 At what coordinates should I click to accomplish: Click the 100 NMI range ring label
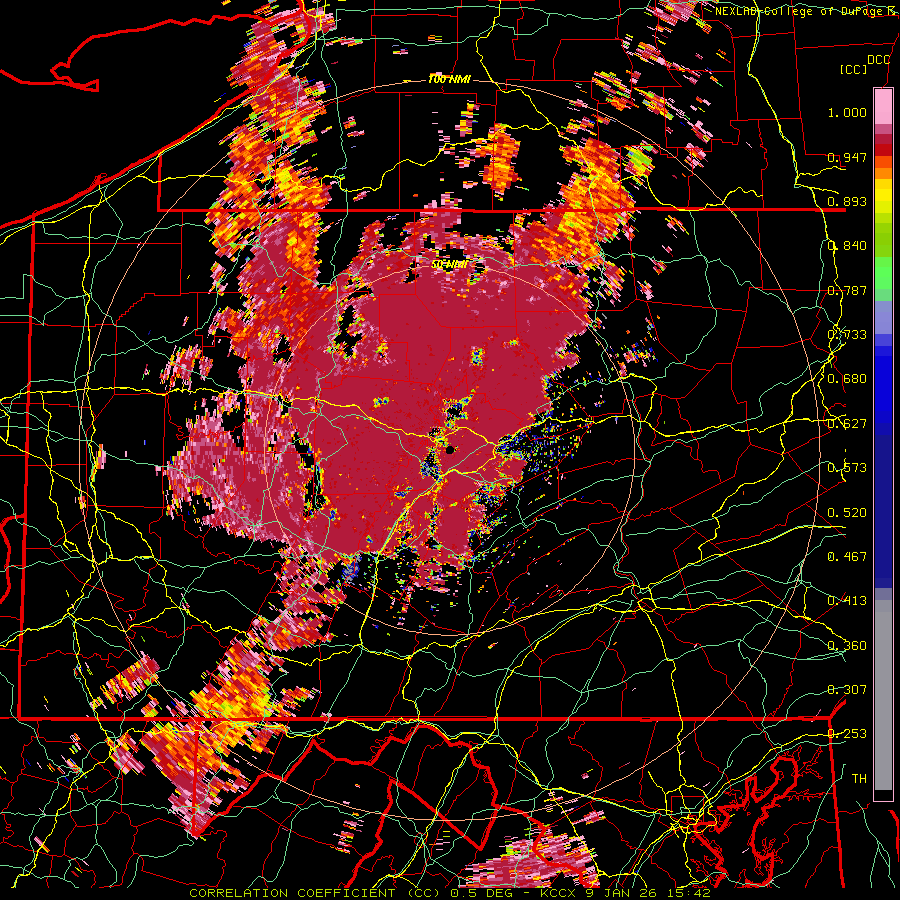coord(449,79)
